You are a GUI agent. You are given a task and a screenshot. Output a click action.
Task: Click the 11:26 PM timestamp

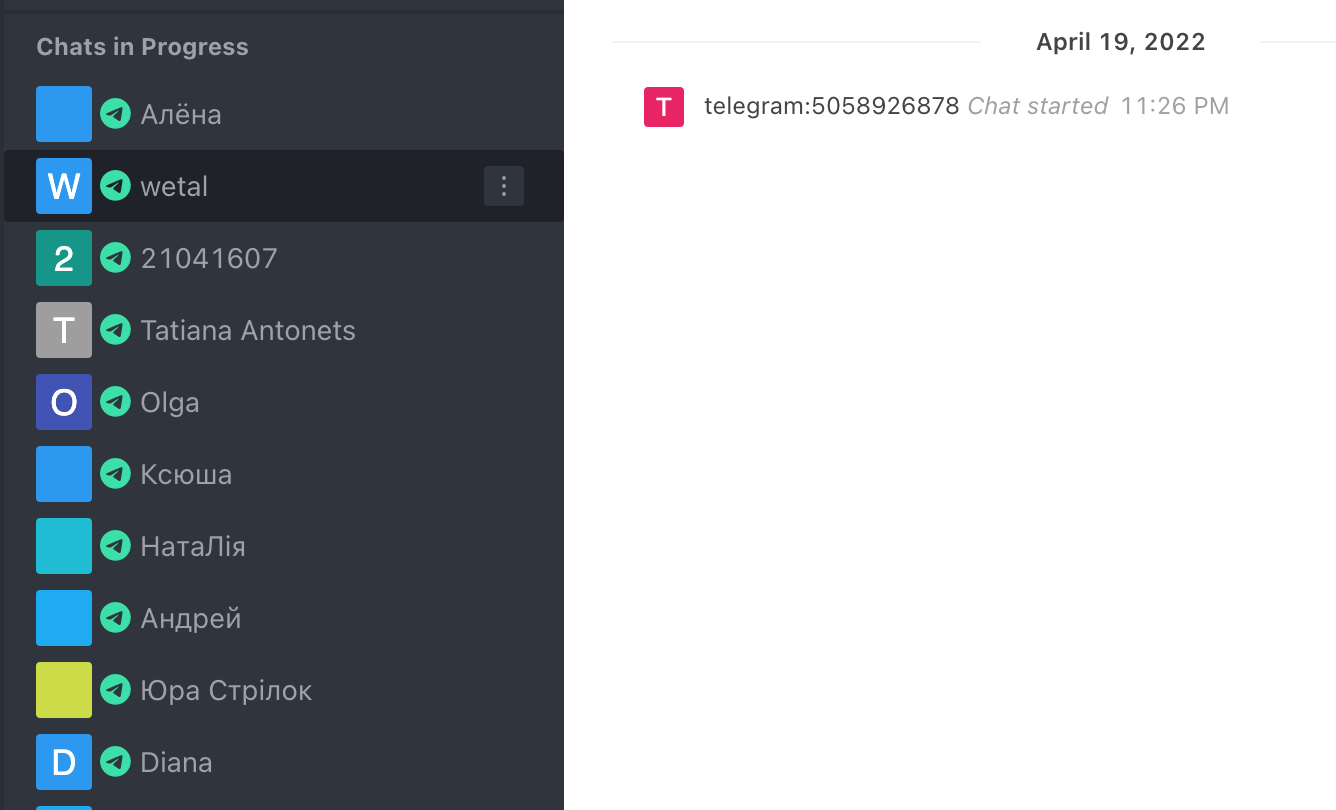click(1175, 106)
